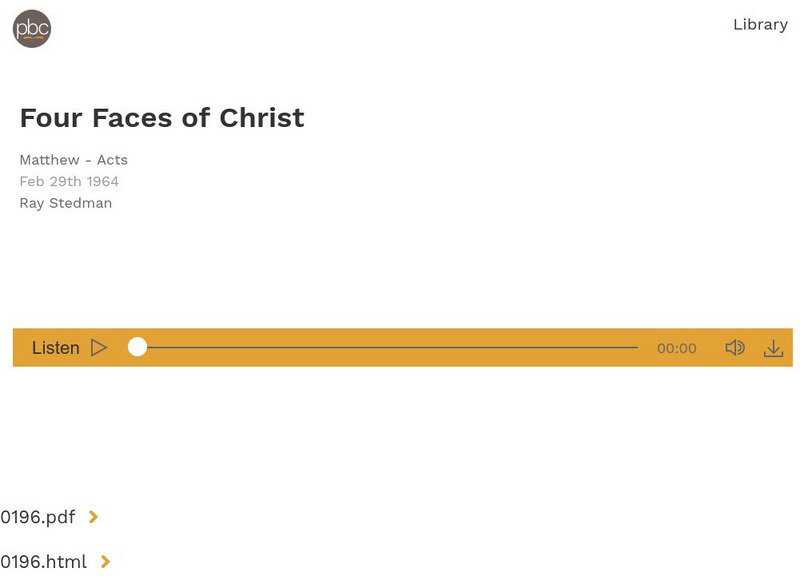Click the 00:00 time display
The width and height of the screenshot is (800, 576).
[x=678, y=348]
